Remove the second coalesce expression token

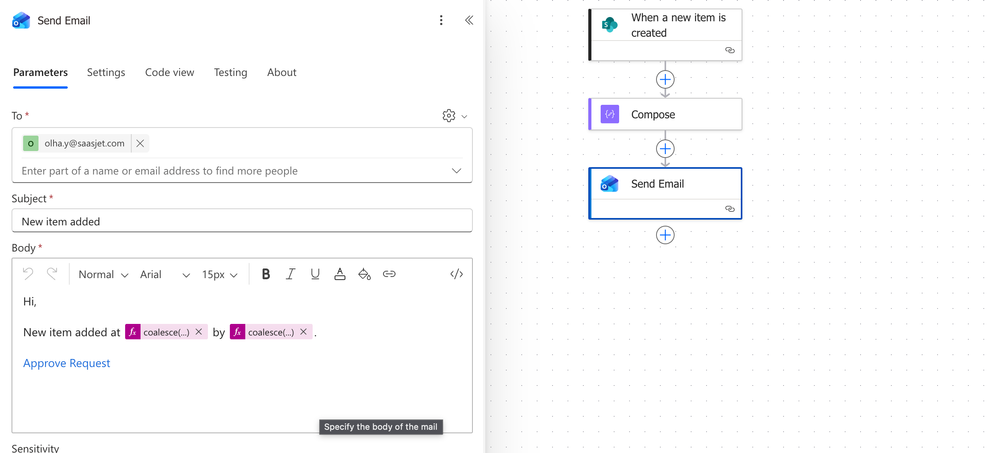(304, 332)
